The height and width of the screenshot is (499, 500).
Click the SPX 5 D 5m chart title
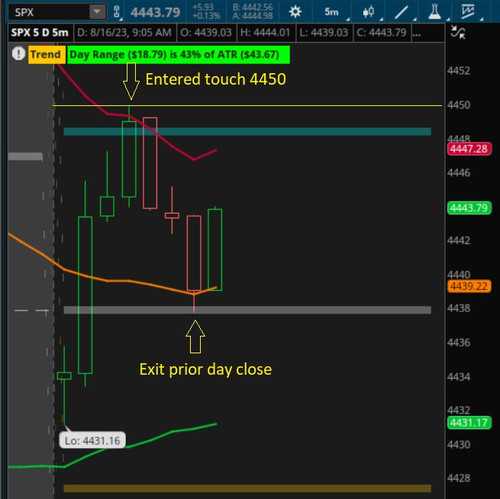(40, 33)
